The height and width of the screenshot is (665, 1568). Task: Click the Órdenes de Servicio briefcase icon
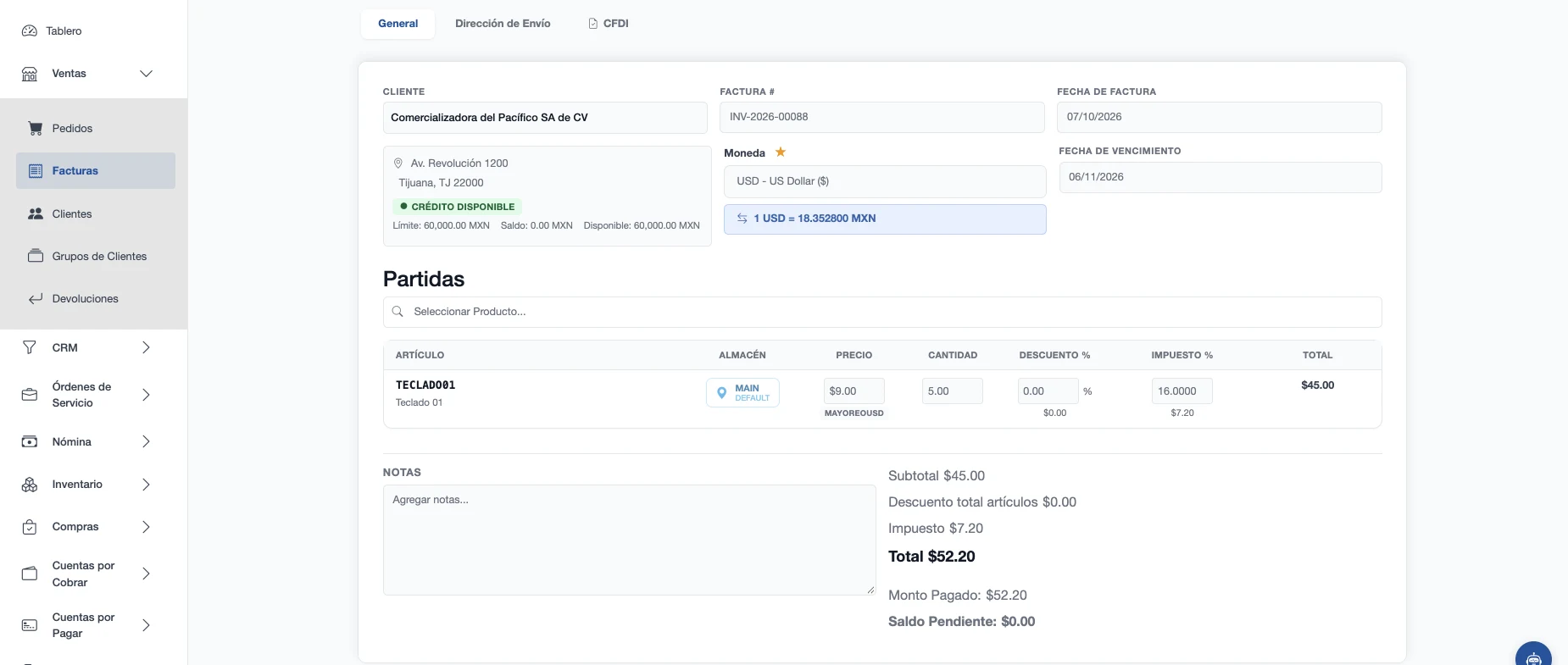[30, 395]
